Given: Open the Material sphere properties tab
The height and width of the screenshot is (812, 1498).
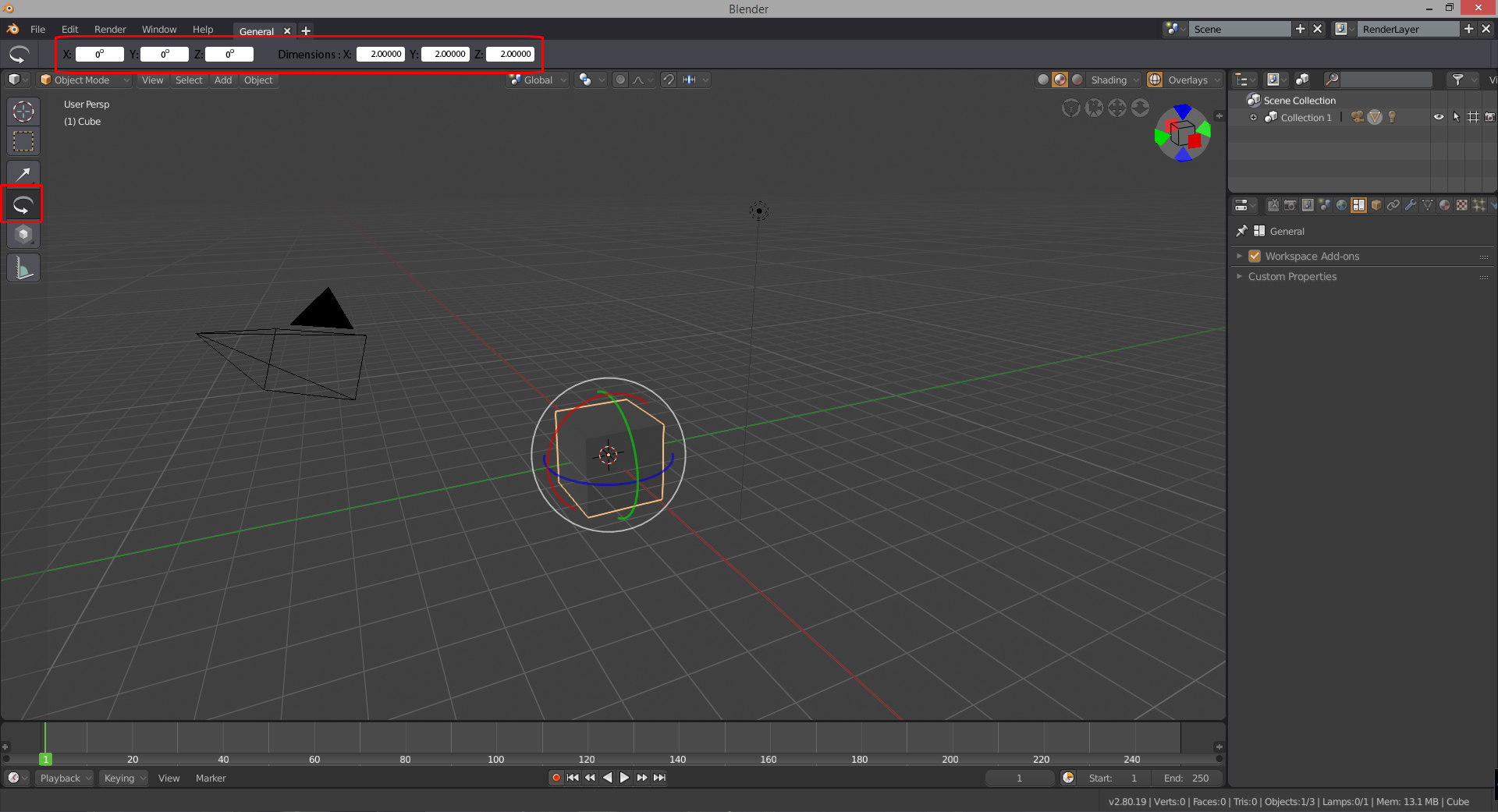Looking at the screenshot, I should pos(1444,205).
